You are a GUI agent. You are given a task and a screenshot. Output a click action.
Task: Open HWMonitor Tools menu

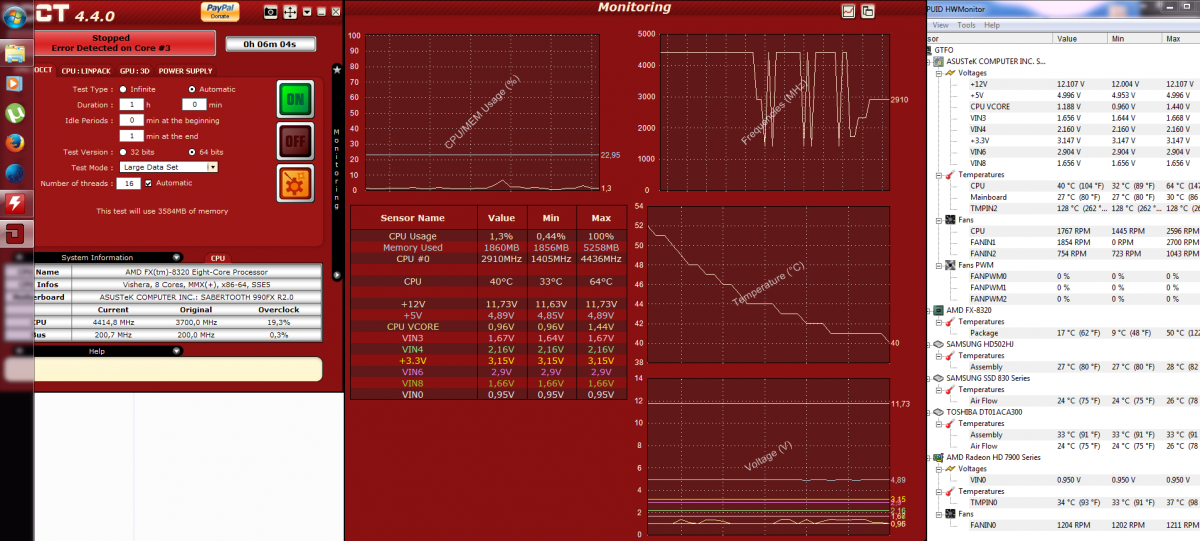tap(966, 25)
